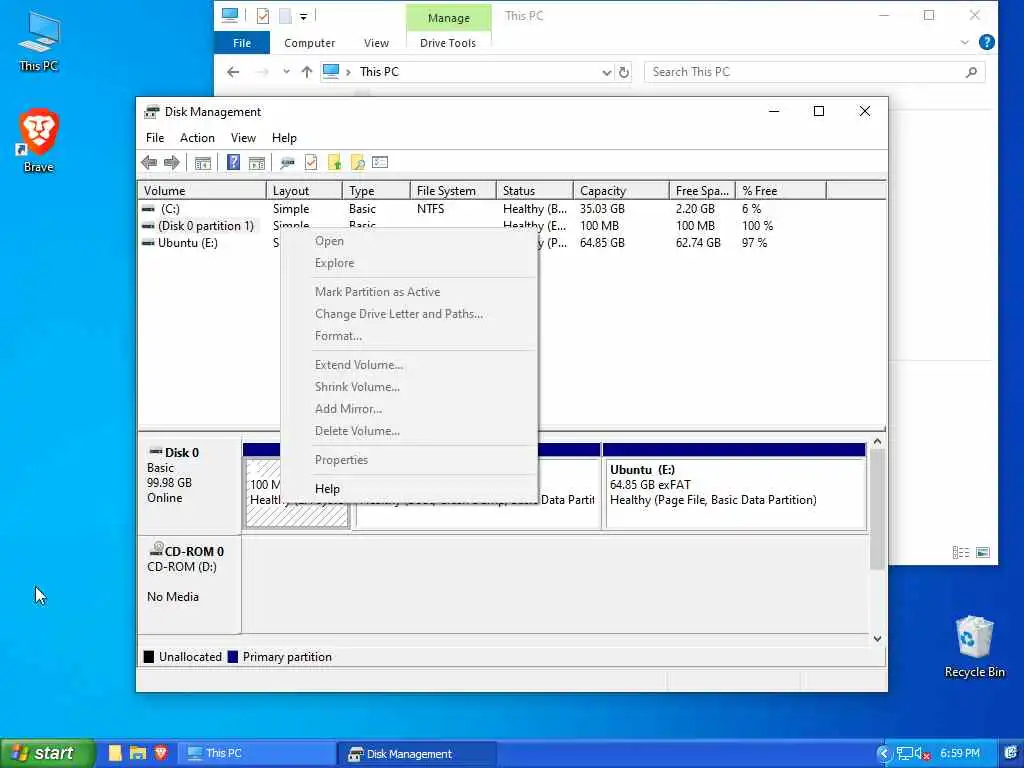Sort by the Capacity column header
Viewport: 1024px width, 768px height.
point(621,191)
